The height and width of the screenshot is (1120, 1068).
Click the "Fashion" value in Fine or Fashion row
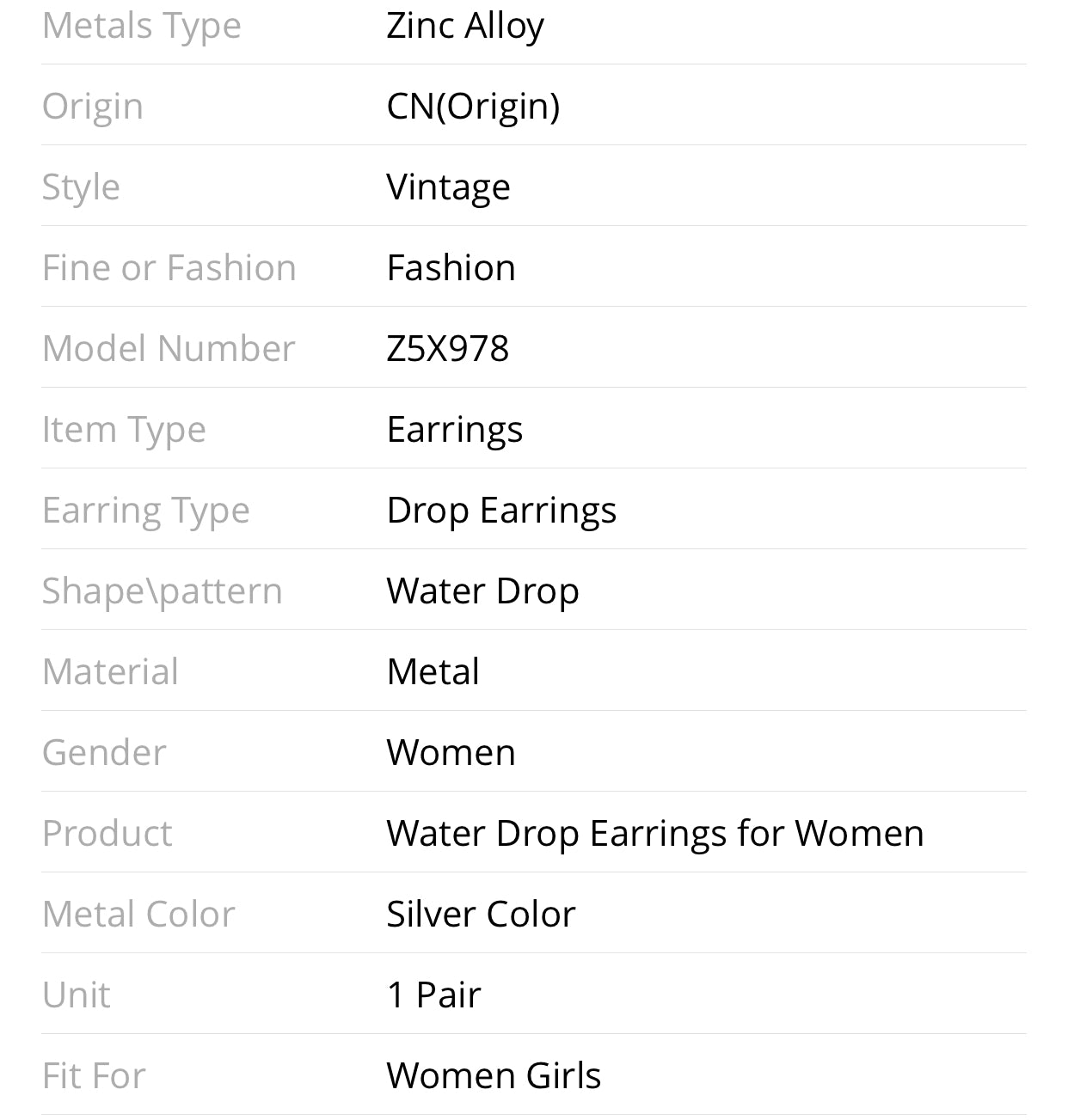[451, 268]
